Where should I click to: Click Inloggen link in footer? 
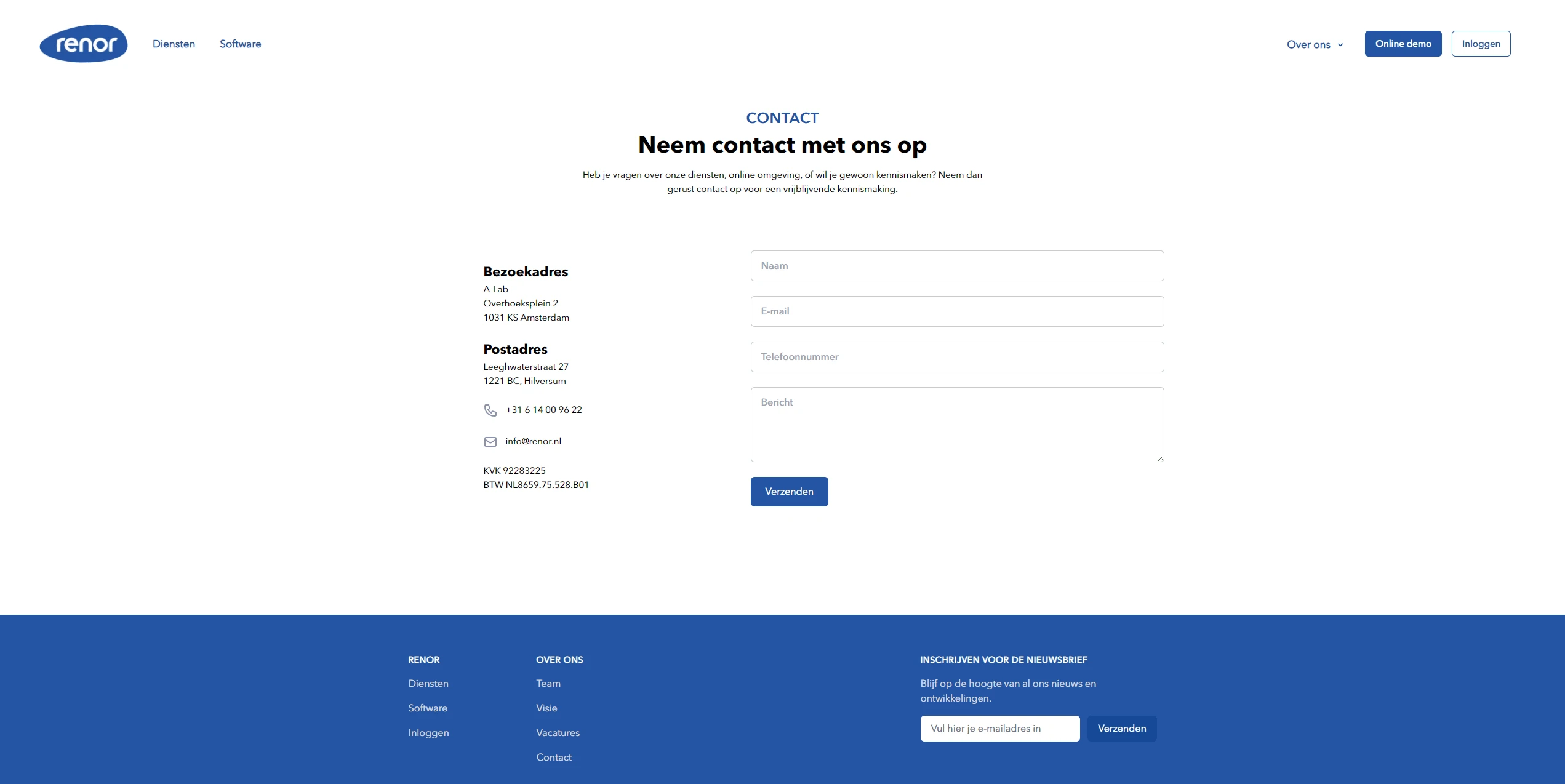coord(429,733)
